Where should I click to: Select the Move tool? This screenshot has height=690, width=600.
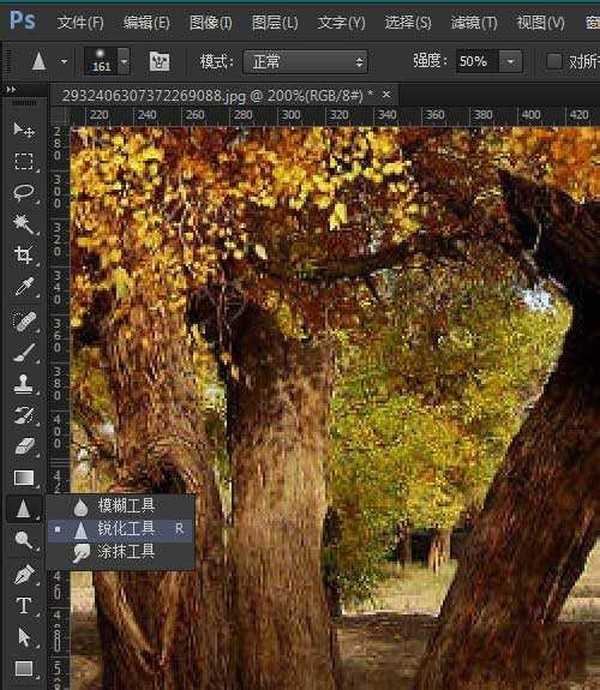click(24, 130)
